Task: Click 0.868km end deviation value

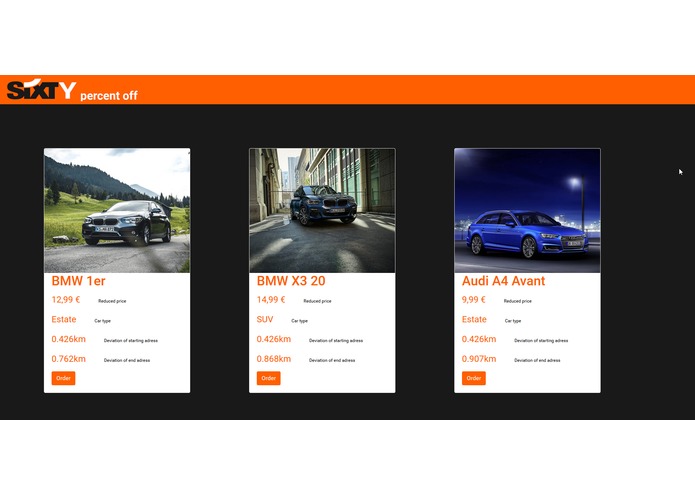Action: [x=274, y=359]
